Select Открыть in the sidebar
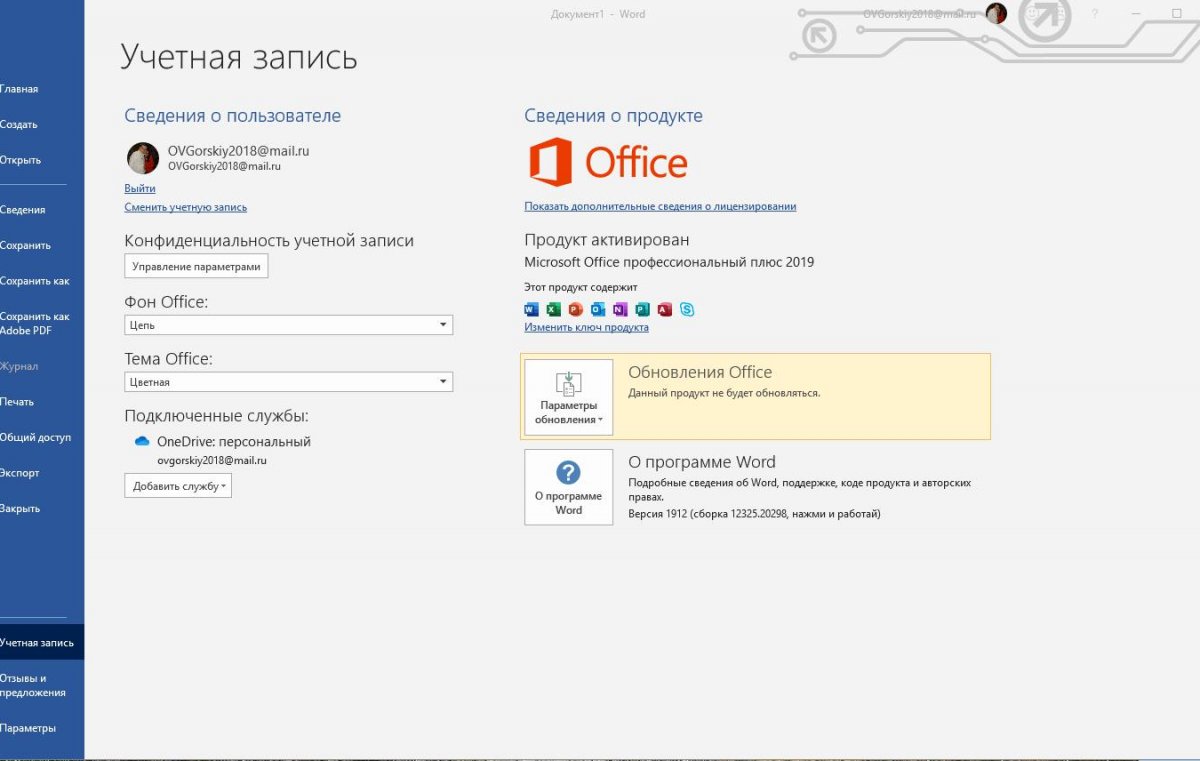The image size is (1200, 761). coord(20,160)
